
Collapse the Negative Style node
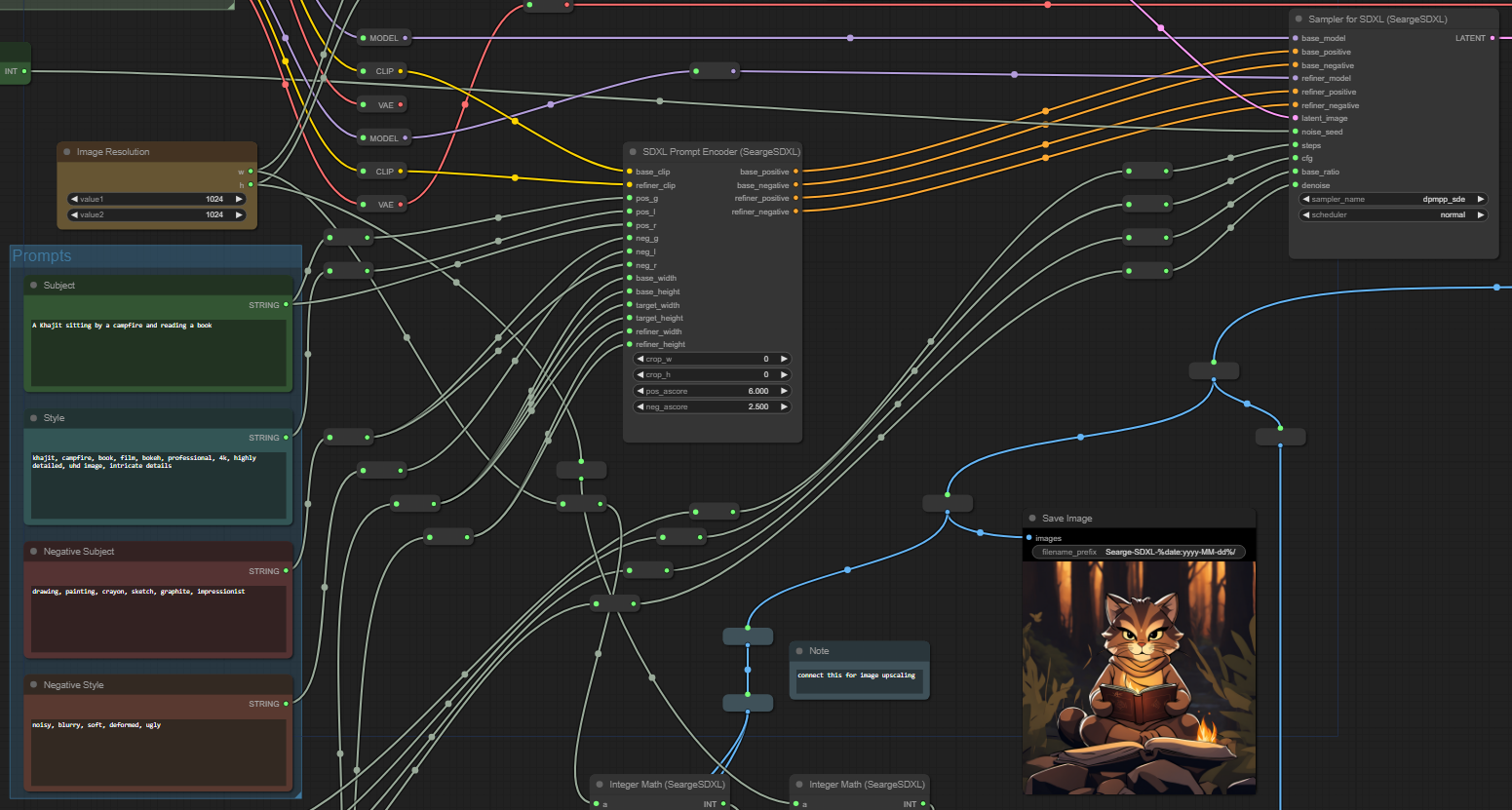pos(34,685)
